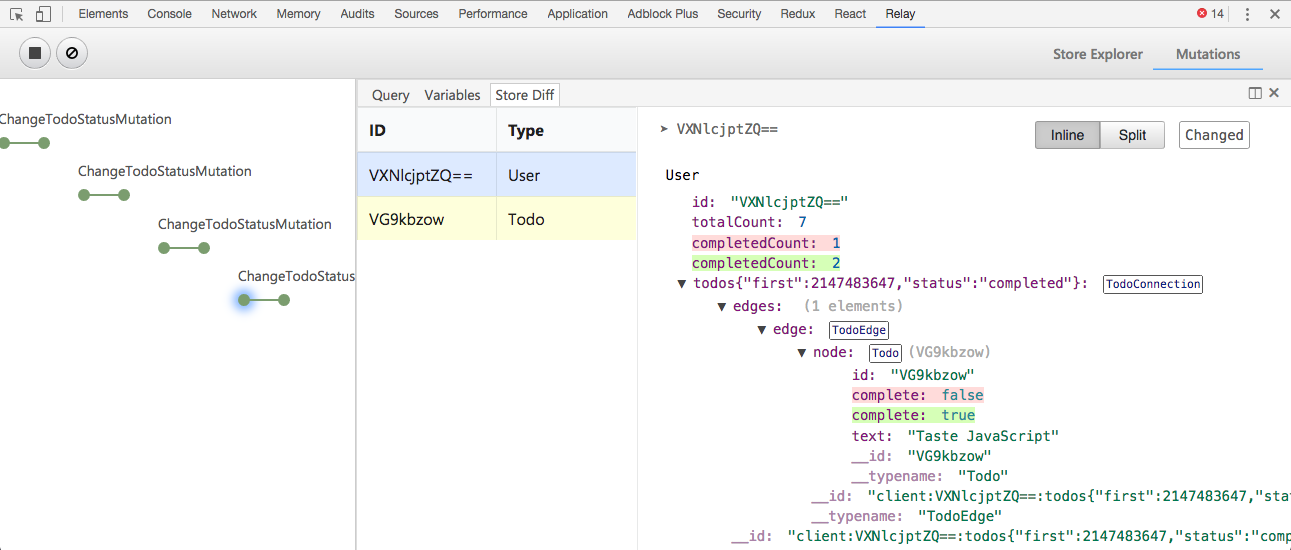Clear recorded mutations with the circle-slash button

72,53
